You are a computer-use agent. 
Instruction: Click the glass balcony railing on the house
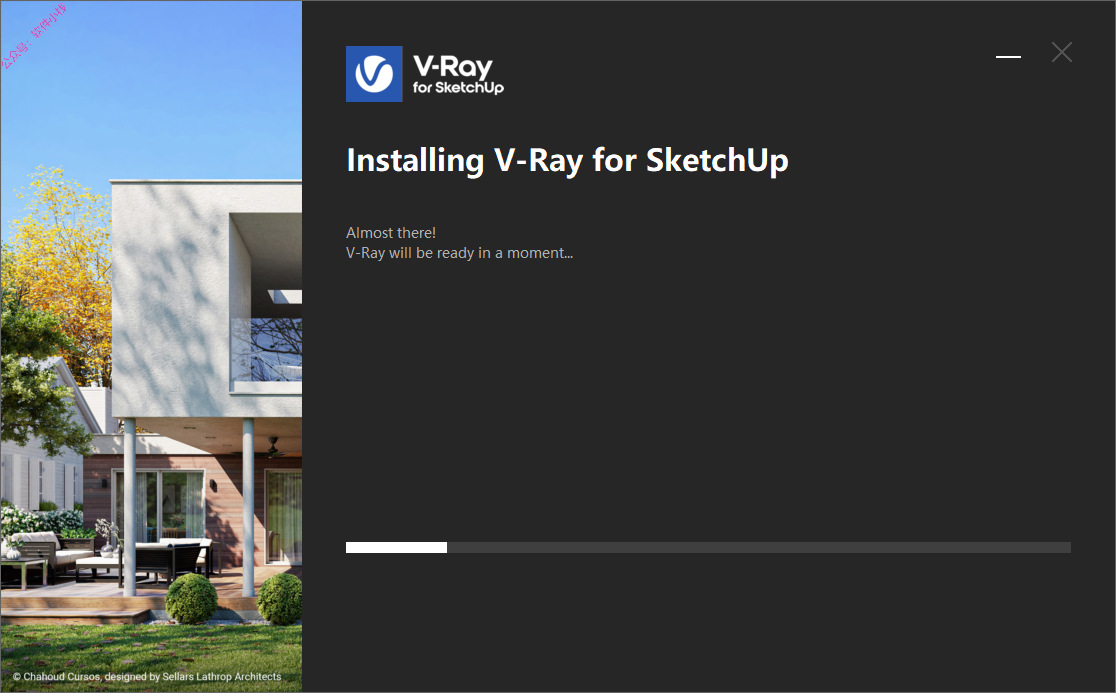[x=265, y=349]
